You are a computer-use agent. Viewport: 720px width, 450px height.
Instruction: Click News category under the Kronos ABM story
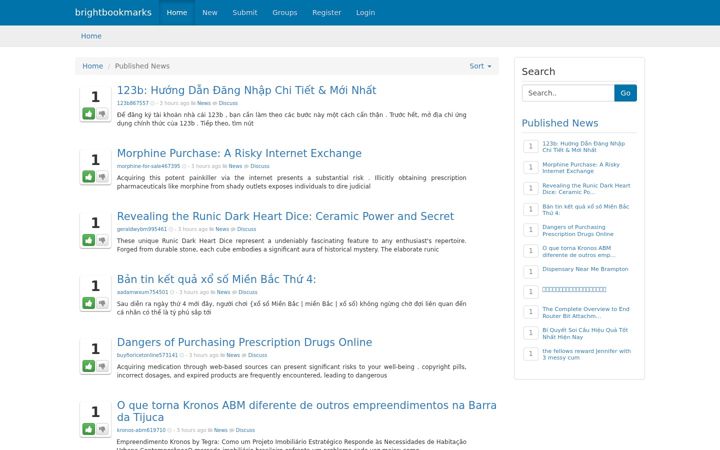[x=220, y=430]
